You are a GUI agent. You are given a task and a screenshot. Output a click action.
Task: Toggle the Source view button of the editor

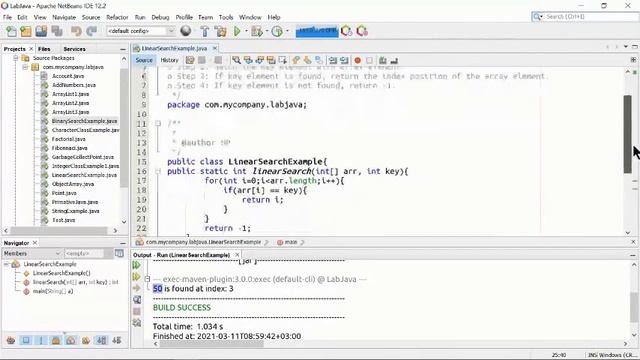144,60
